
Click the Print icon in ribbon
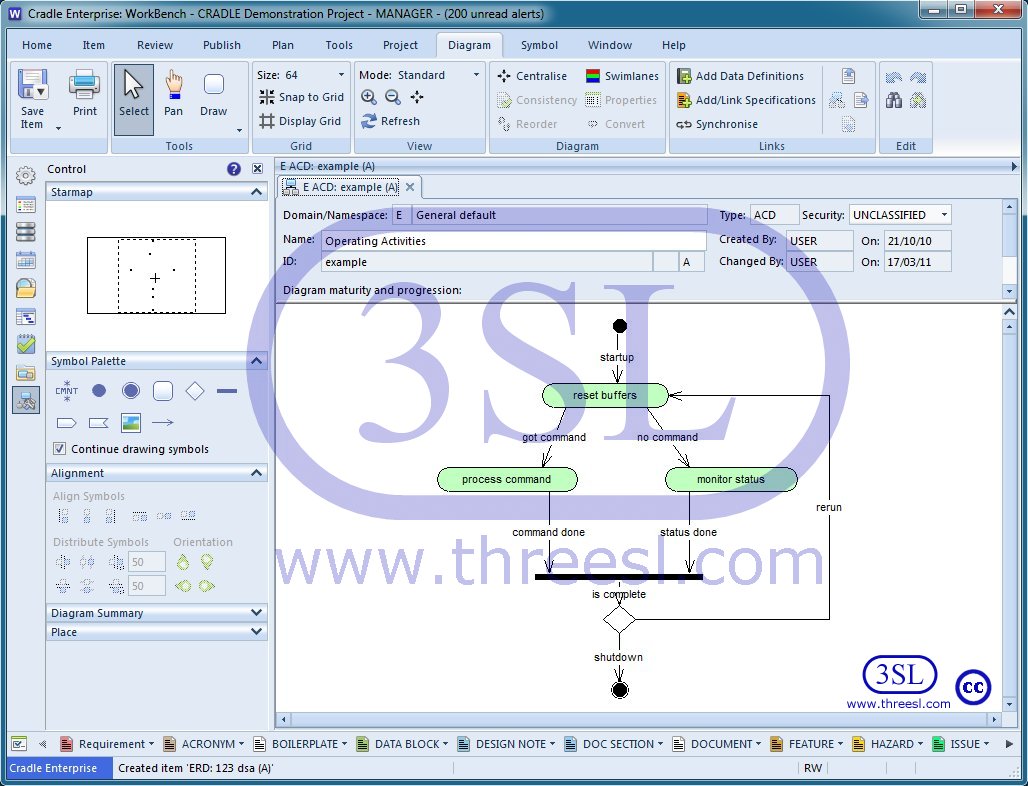click(85, 86)
